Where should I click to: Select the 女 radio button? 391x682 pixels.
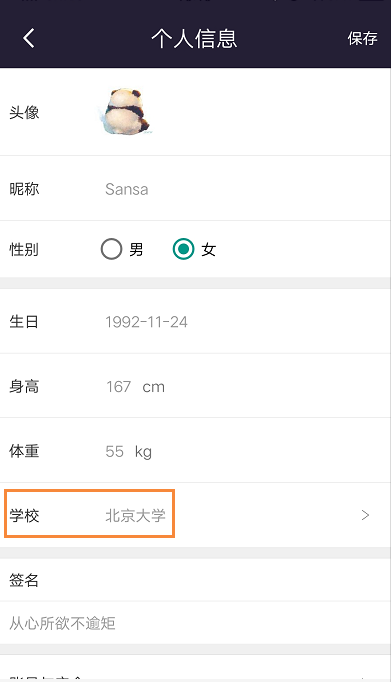pos(184,249)
